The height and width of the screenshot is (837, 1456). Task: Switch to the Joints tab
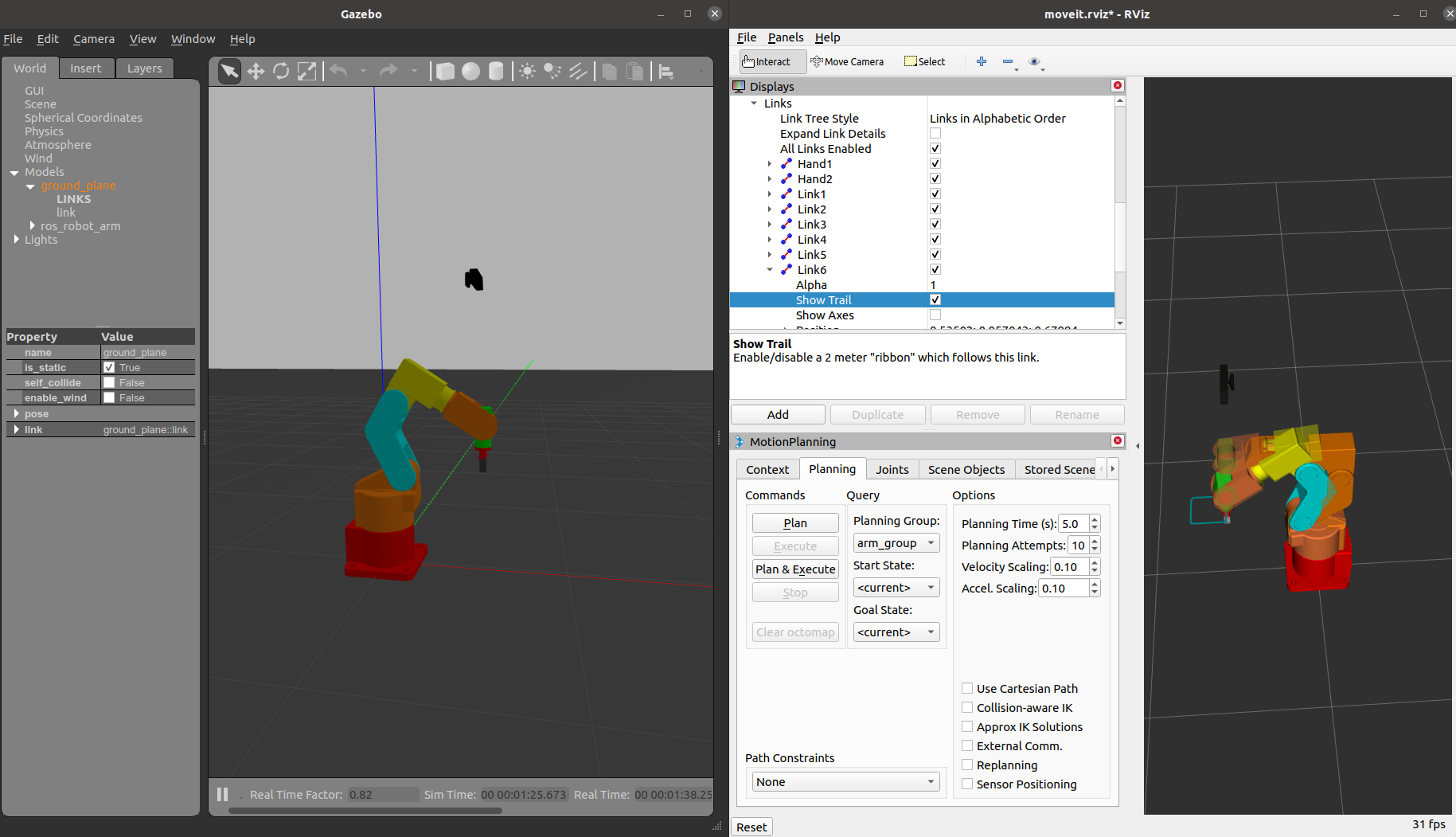[892, 470]
